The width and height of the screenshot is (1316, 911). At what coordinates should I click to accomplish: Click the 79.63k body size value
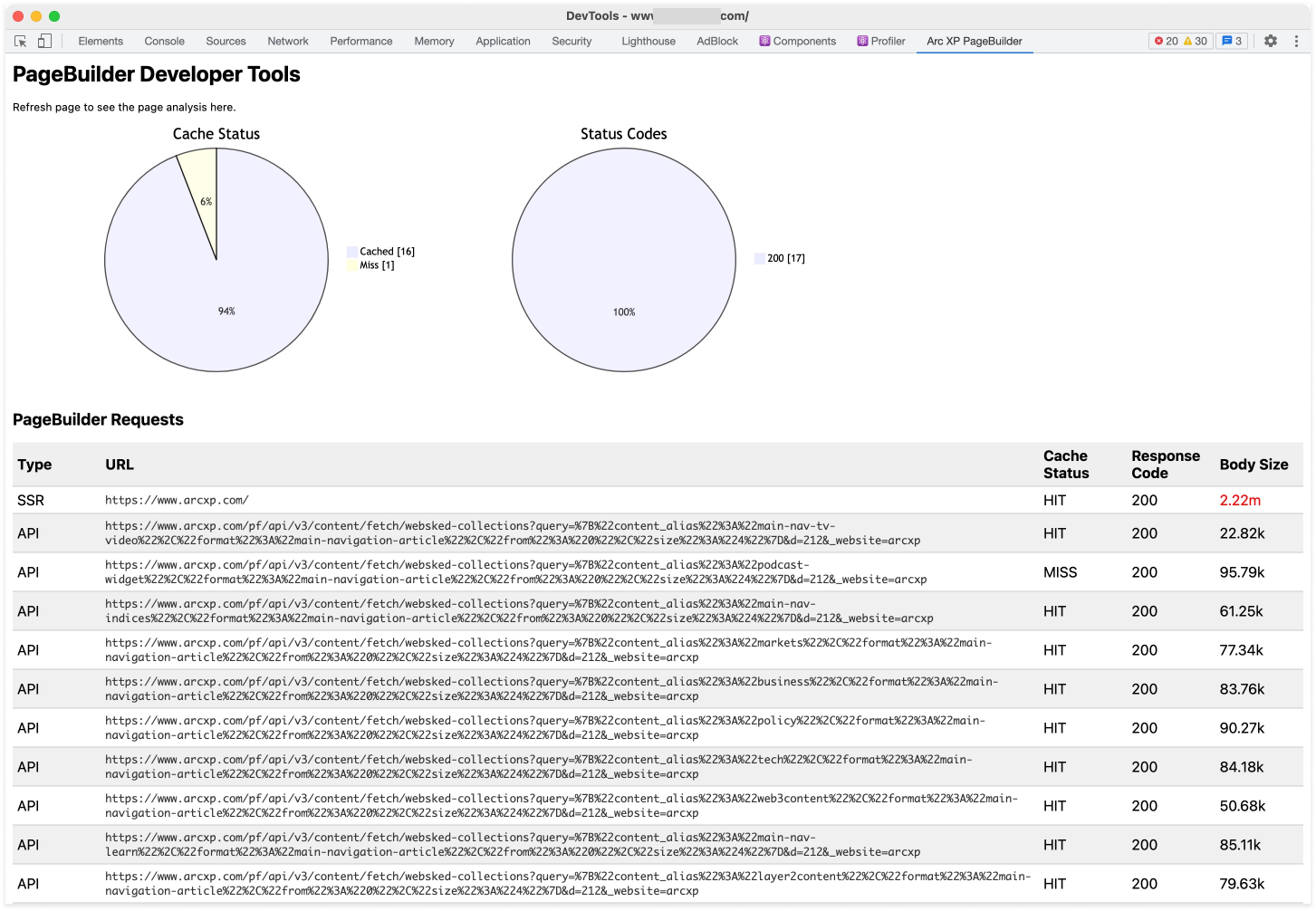[x=1242, y=884]
